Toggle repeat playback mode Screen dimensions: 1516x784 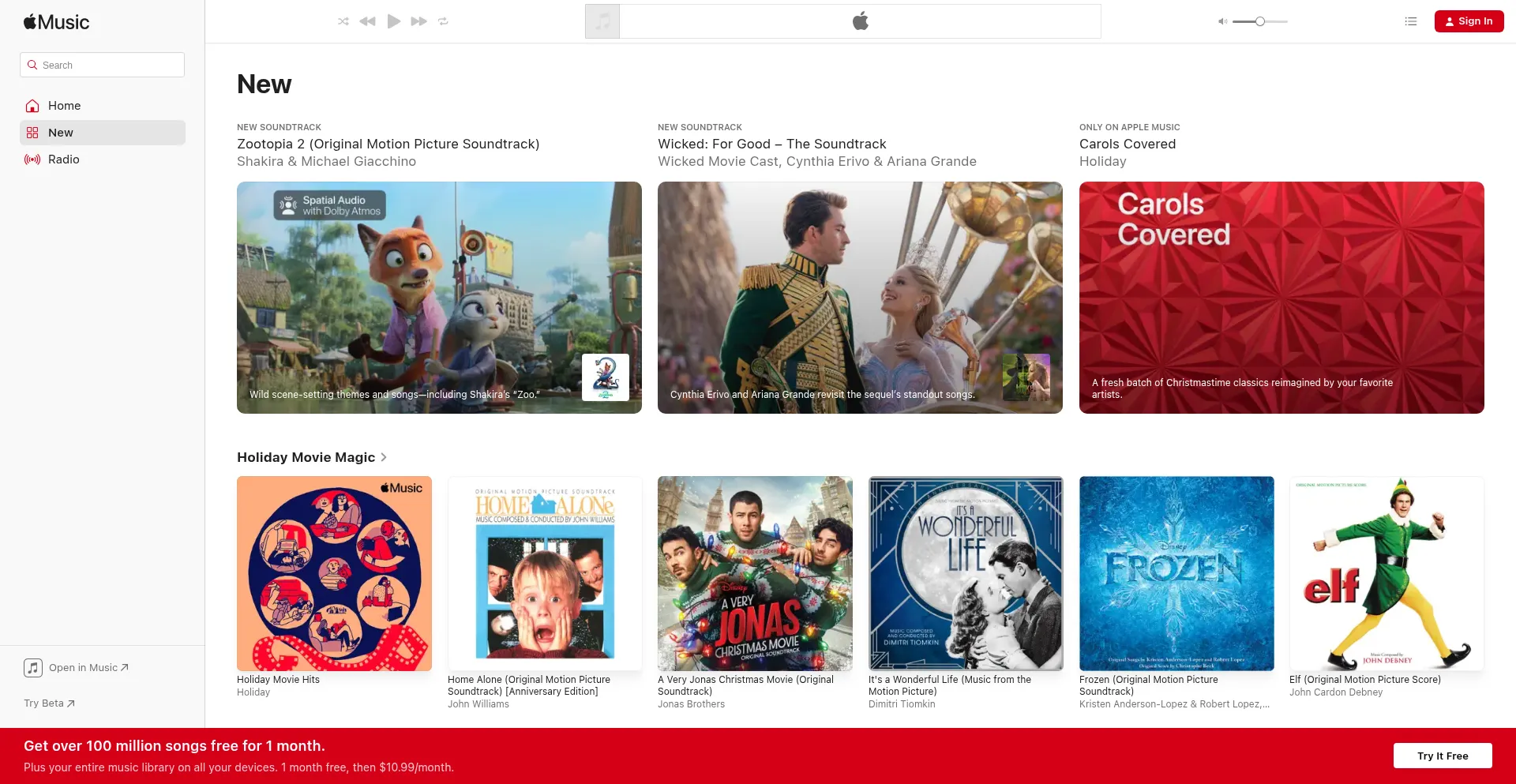coord(443,21)
